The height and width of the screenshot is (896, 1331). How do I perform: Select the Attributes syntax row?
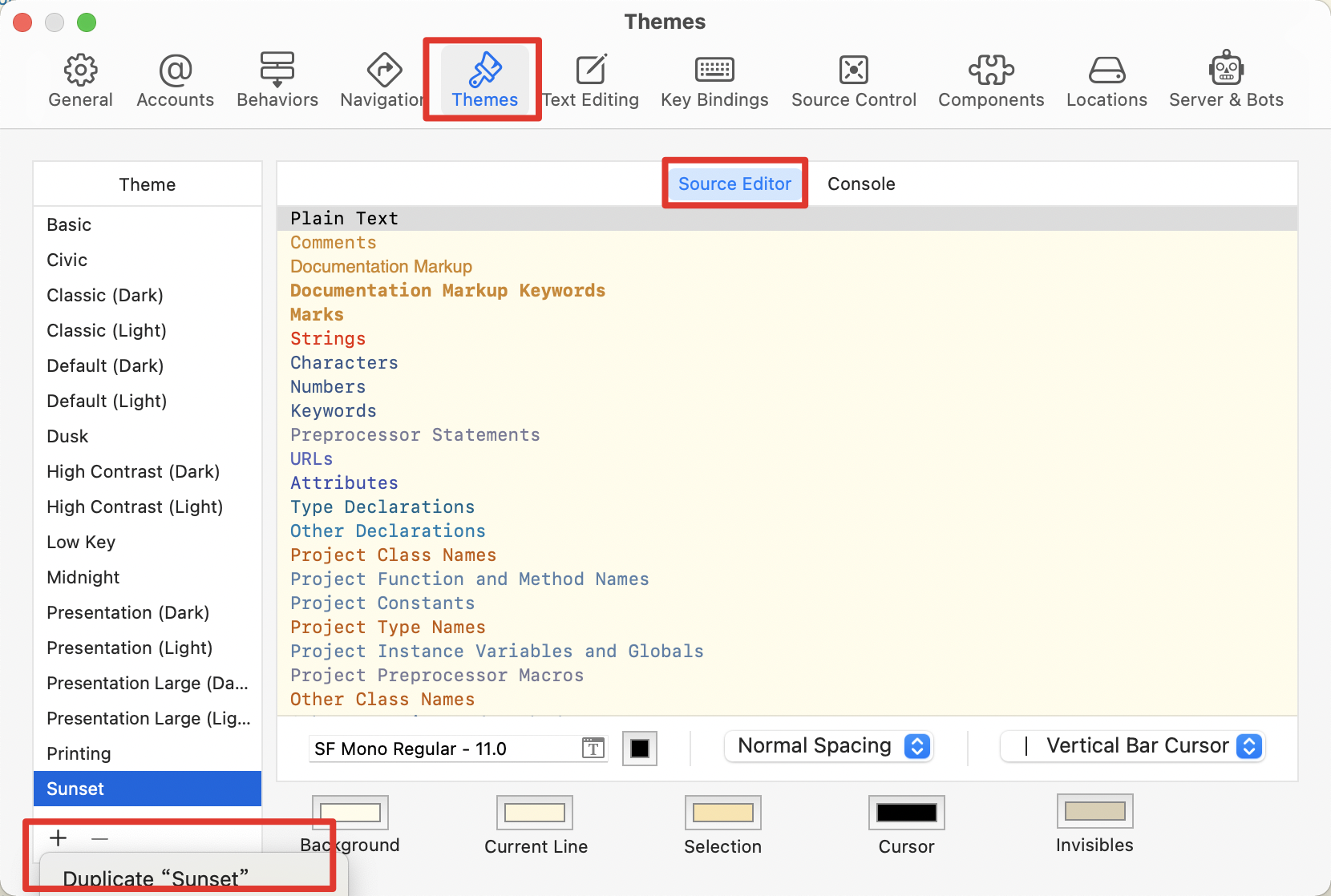click(x=787, y=482)
